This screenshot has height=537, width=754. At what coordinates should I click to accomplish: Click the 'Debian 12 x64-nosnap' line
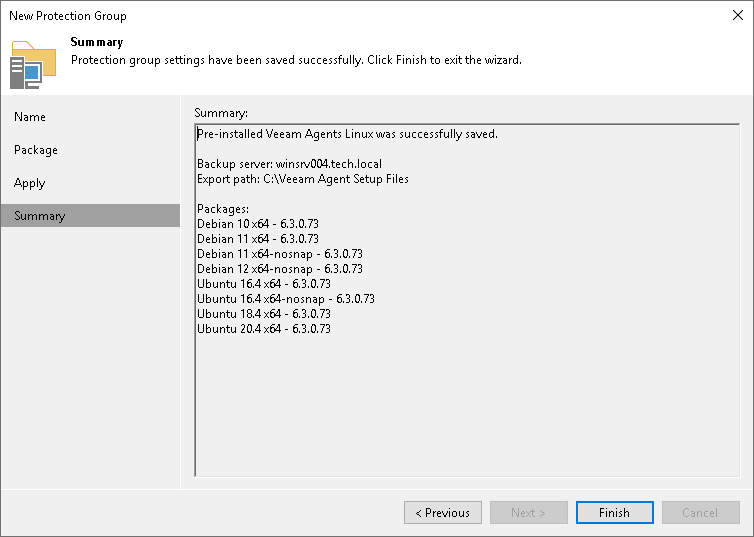tap(280, 269)
